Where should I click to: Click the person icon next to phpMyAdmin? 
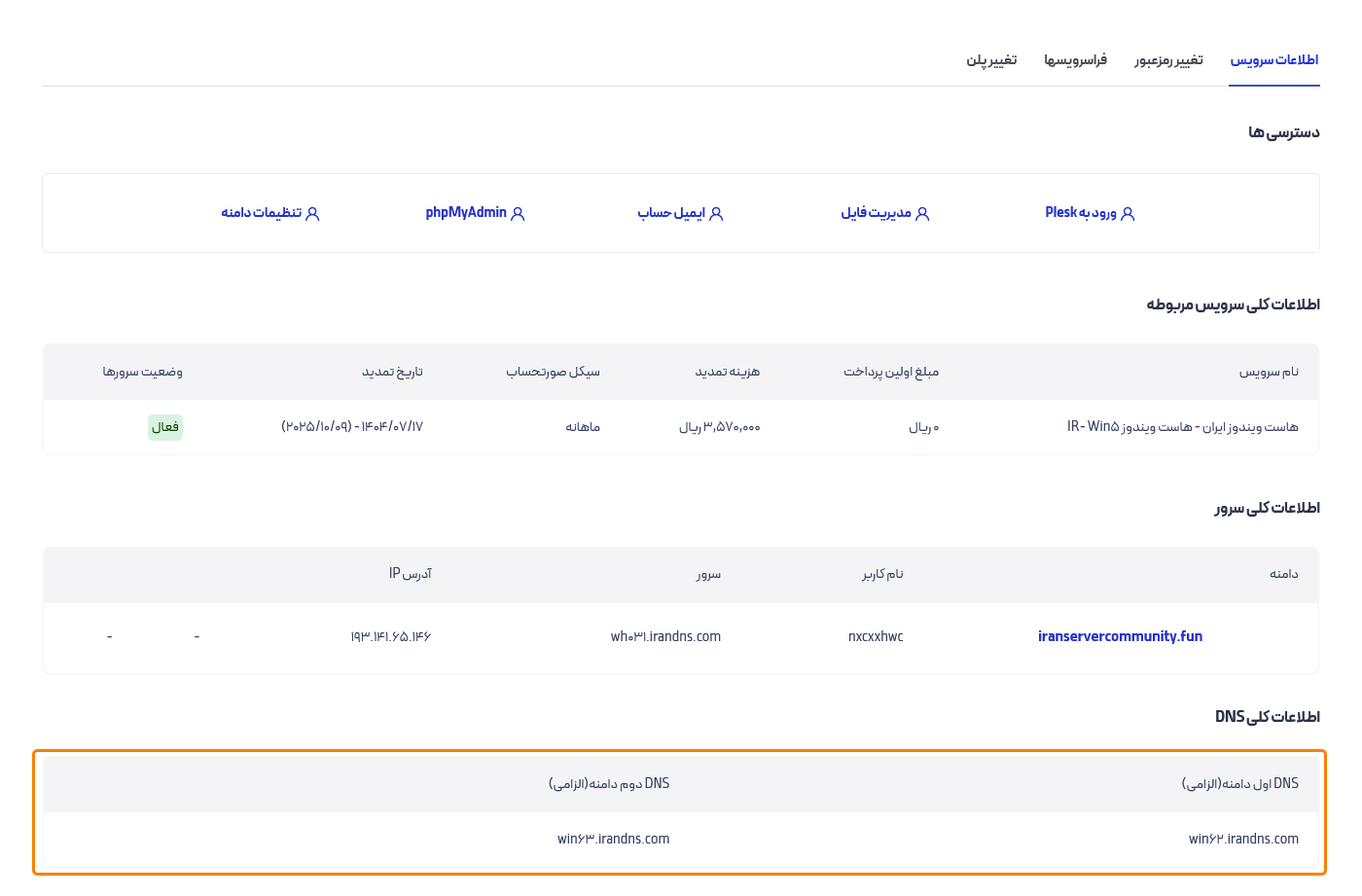(x=519, y=212)
